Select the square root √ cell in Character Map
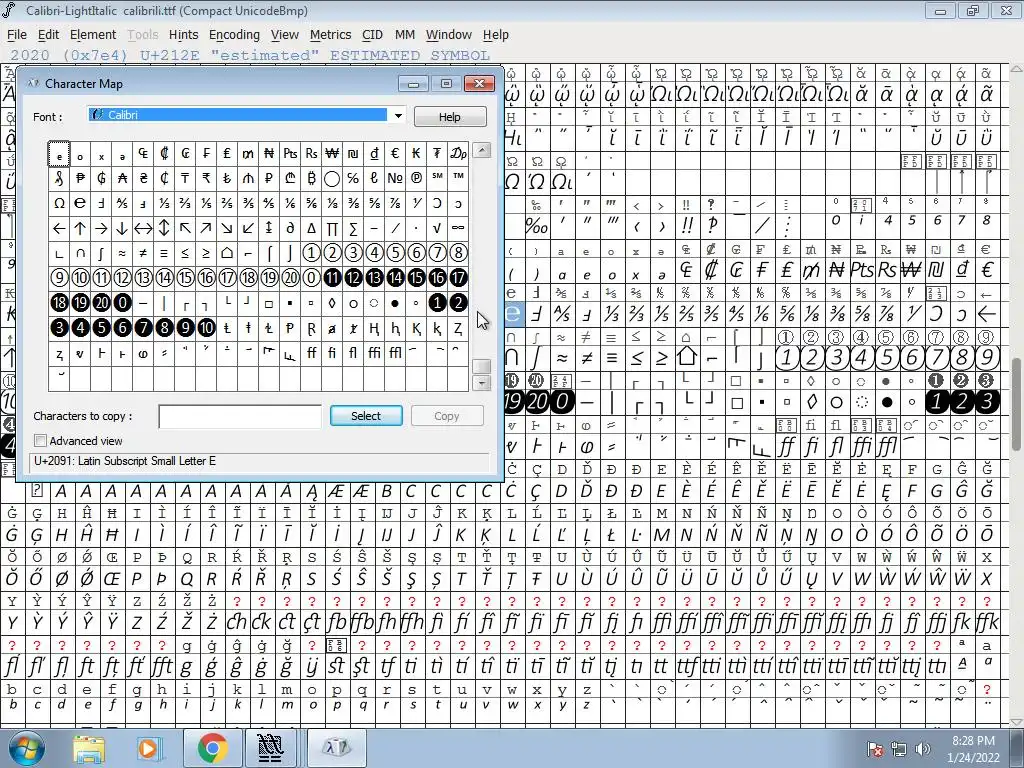 pos(437,228)
